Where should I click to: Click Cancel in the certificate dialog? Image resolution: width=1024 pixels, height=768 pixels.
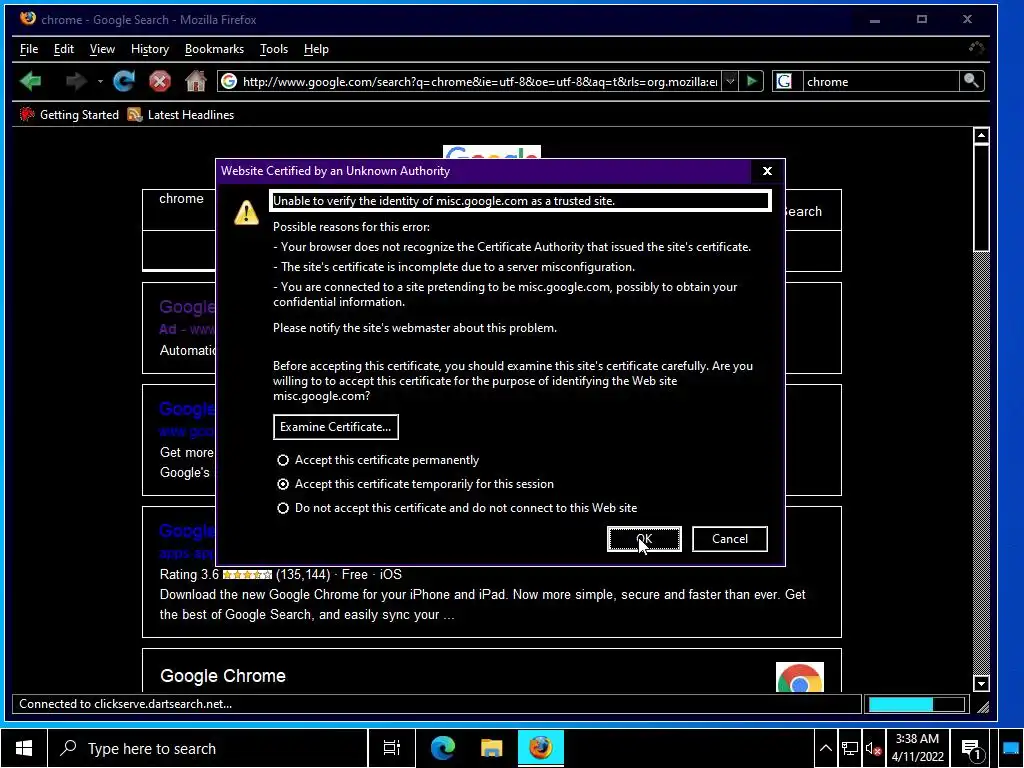click(729, 539)
